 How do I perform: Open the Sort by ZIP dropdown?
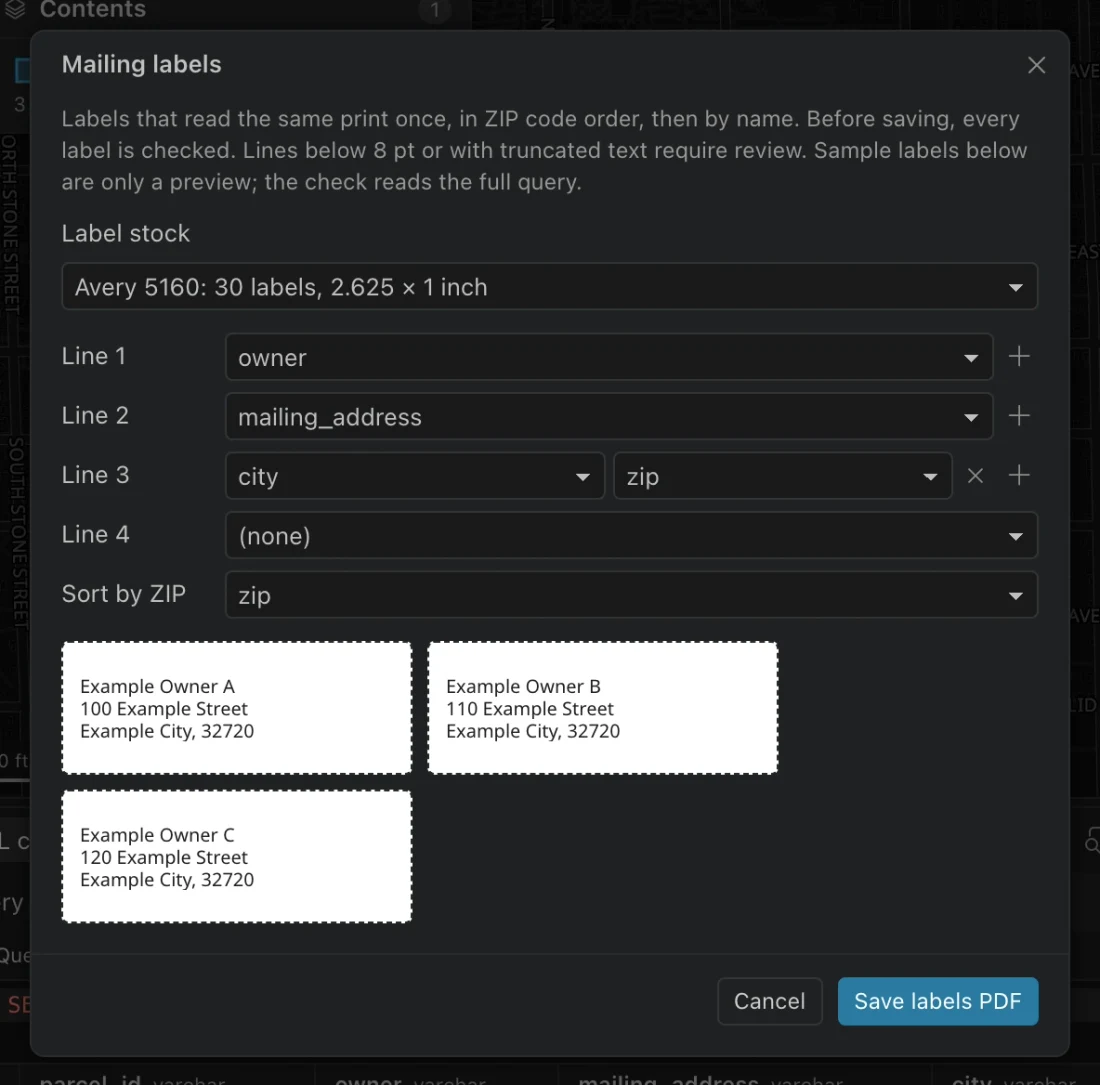631,595
